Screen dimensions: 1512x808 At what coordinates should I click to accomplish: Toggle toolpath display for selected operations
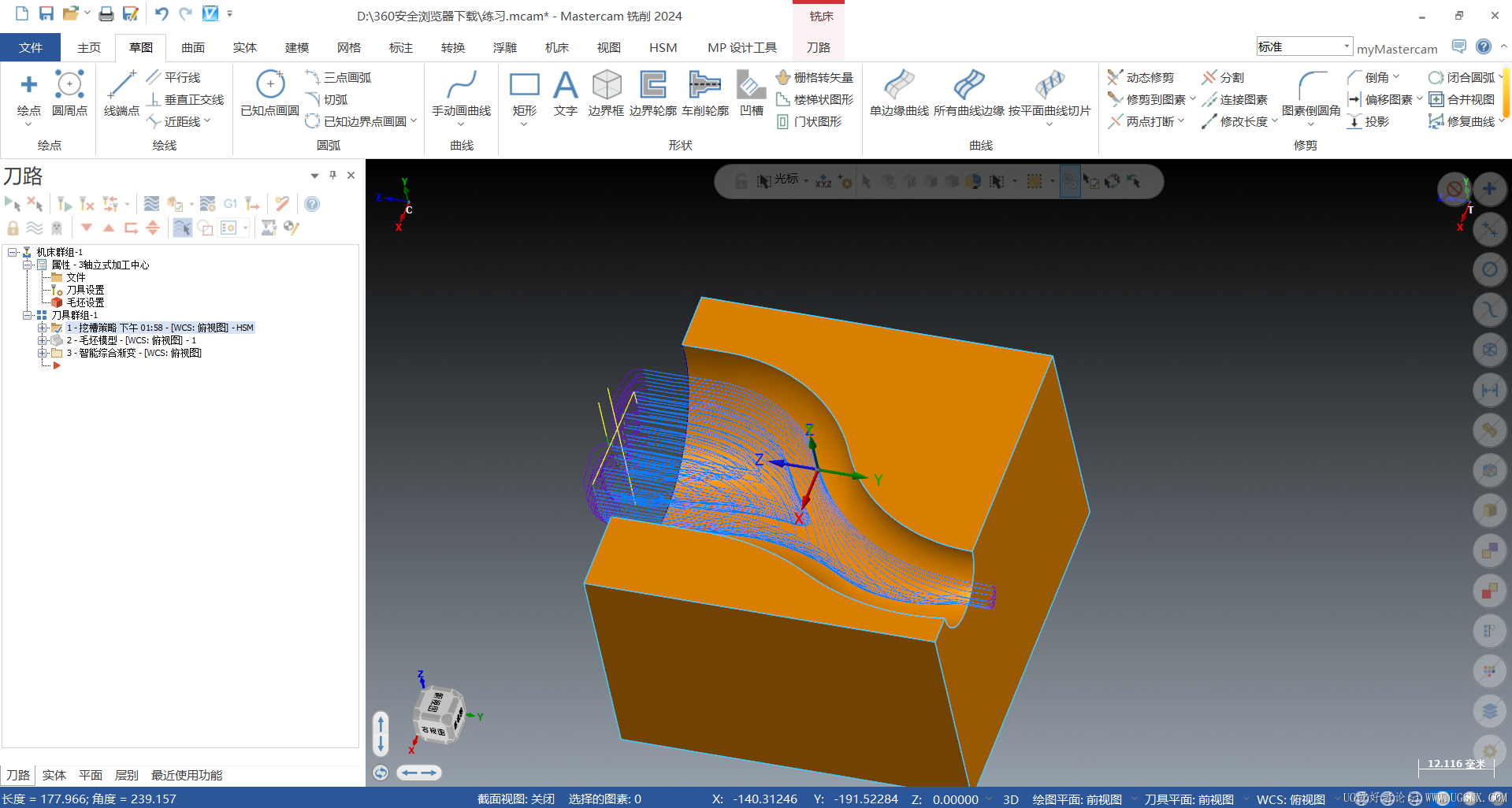(x=35, y=228)
